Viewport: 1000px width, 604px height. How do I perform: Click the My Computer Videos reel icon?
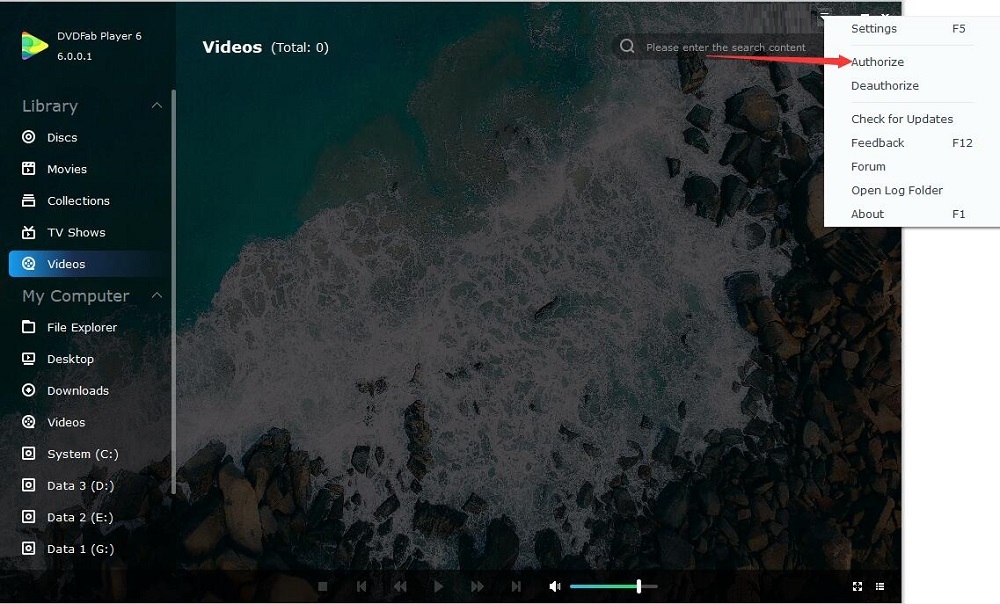[29, 422]
